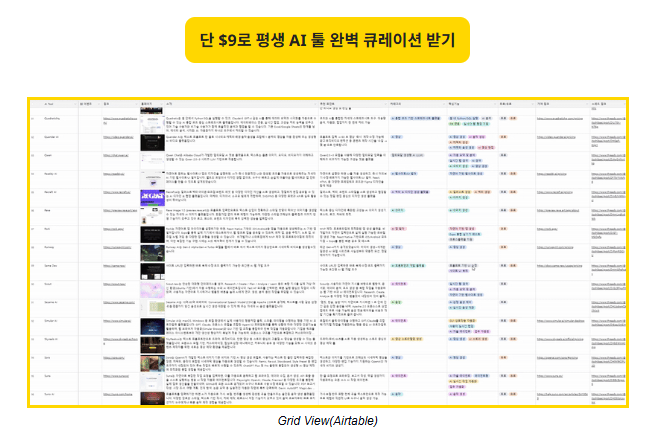Open the Runway row homepage thumbnail
The image size is (648, 437).
[152, 253]
